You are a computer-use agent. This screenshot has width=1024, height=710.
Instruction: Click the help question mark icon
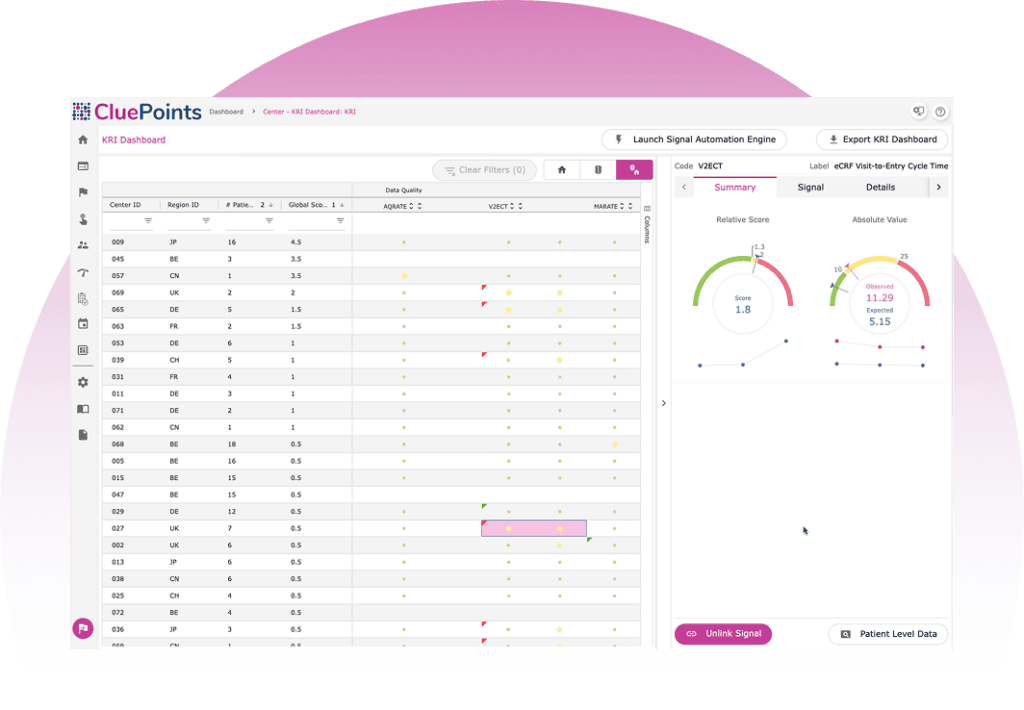click(940, 112)
